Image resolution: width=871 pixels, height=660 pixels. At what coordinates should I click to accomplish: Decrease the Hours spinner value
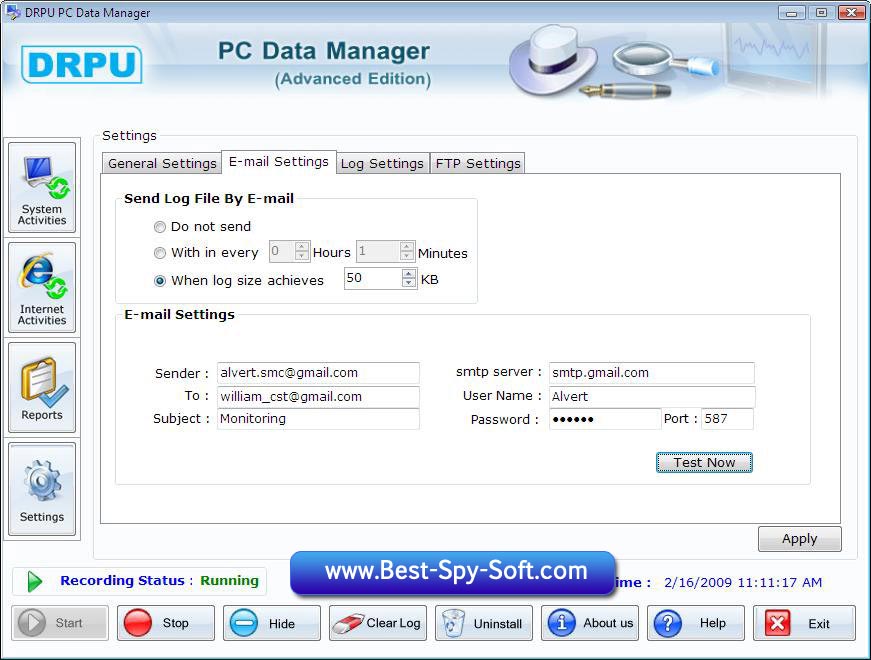click(302, 256)
